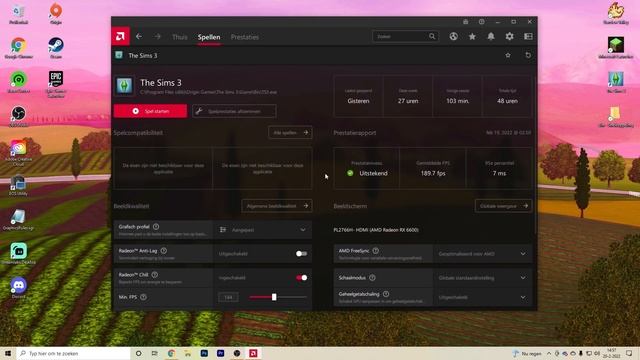The width and height of the screenshot is (640, 360).
Task: Open help for Radeon Chill
Action: click(155, 275)
